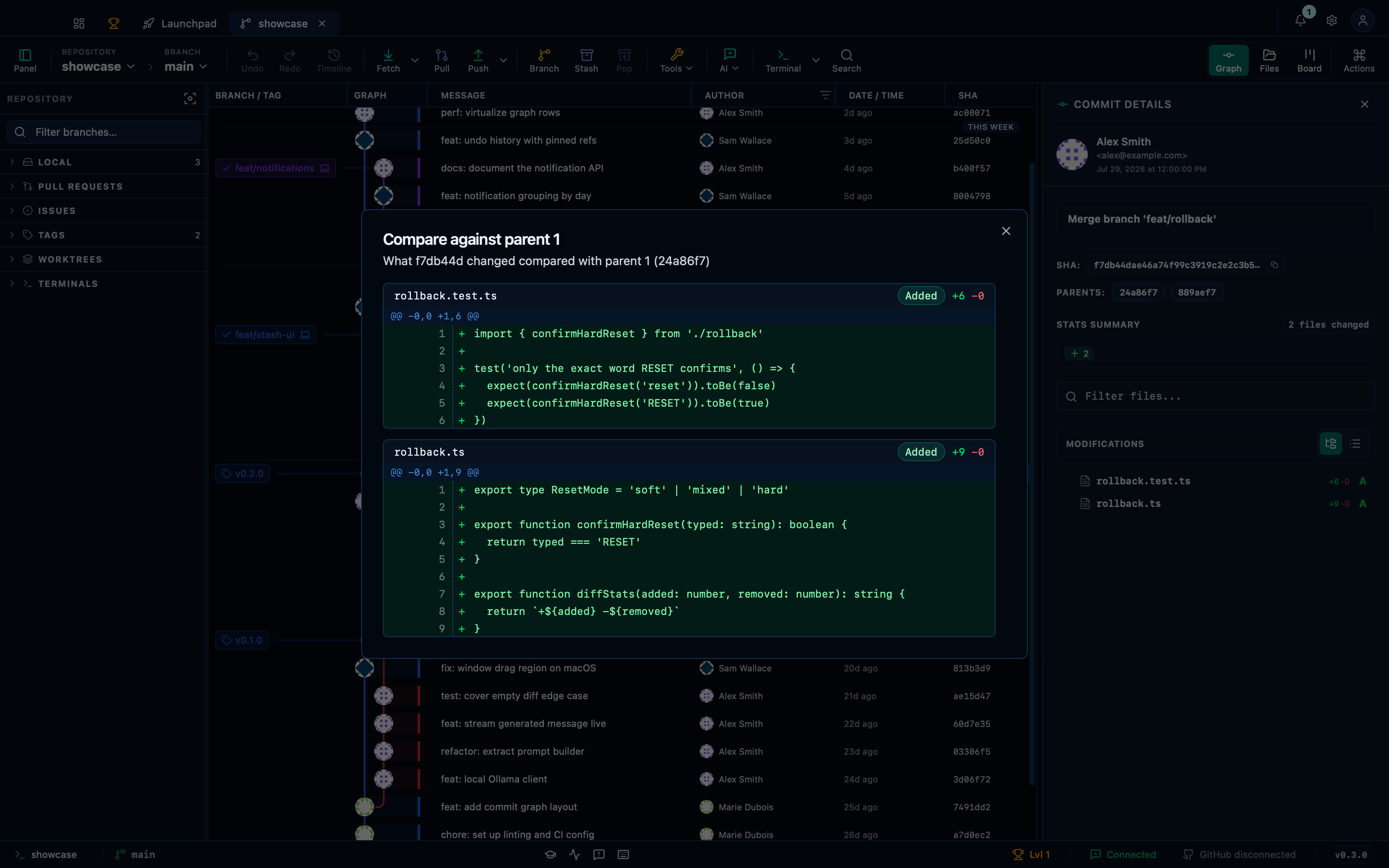
Task: Open the Tools dropdown
Action: pyautogui.click(x=676, y=60)
